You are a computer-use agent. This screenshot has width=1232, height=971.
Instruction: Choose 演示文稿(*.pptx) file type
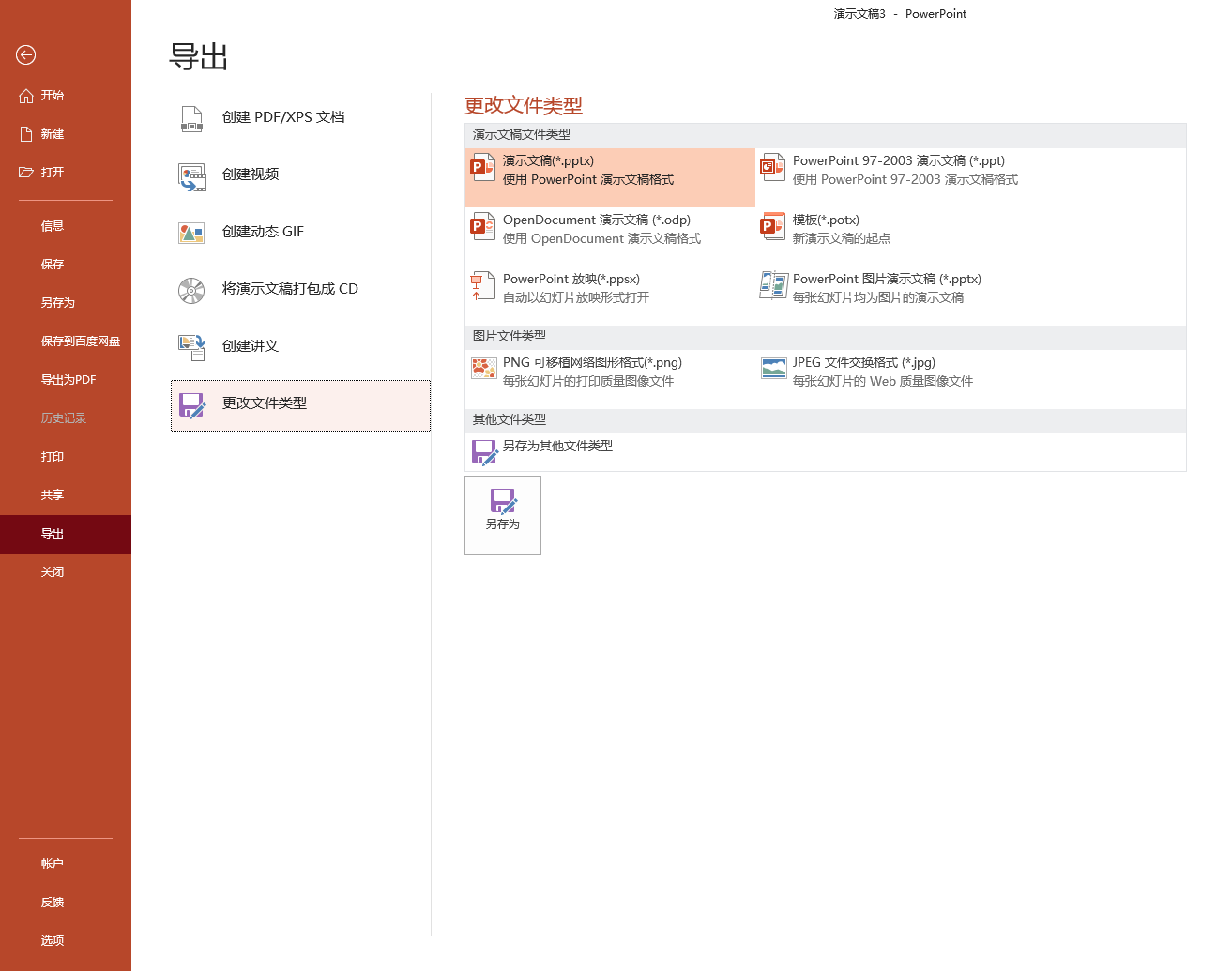point(610,177)
